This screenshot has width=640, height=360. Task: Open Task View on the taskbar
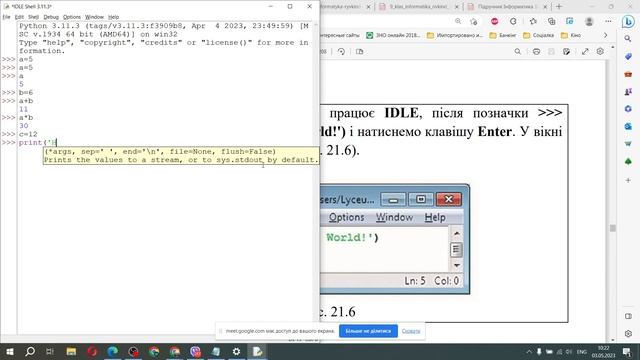click(50, 351)
